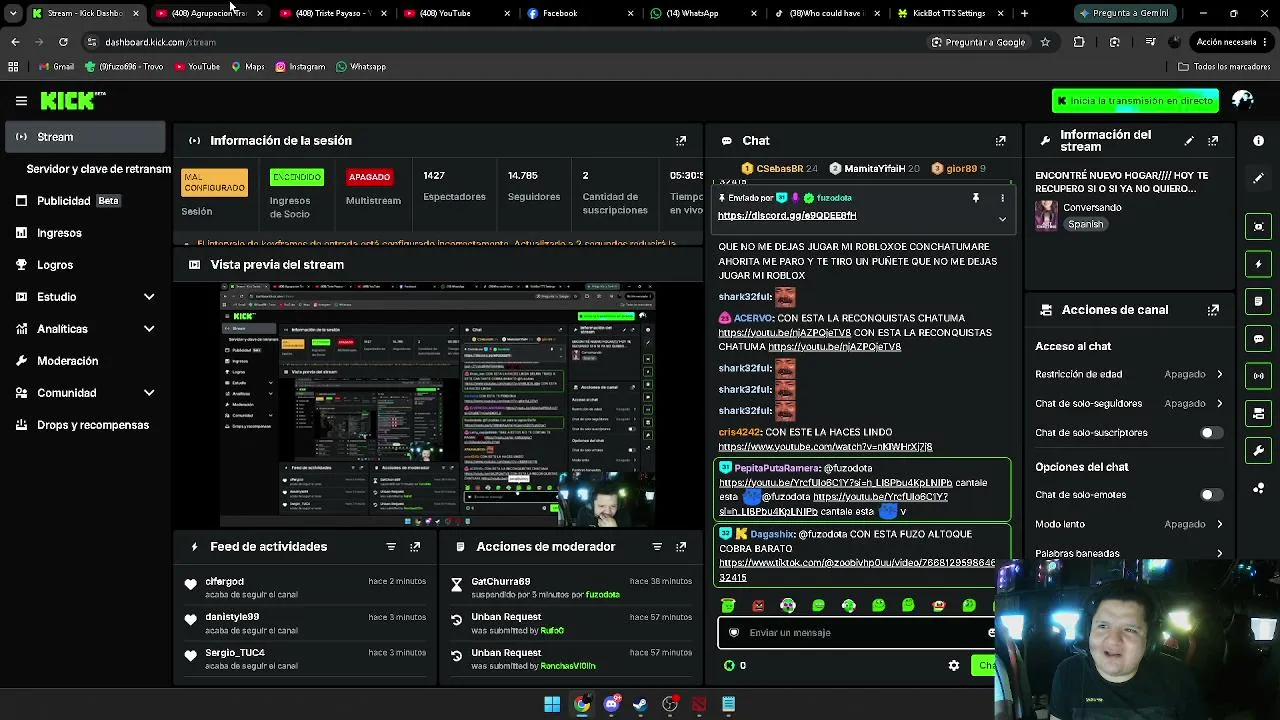Open Logros in the sidebar
Image resolution: width=1280 pixels, height=720 pixels.
(x=85, y=265)
